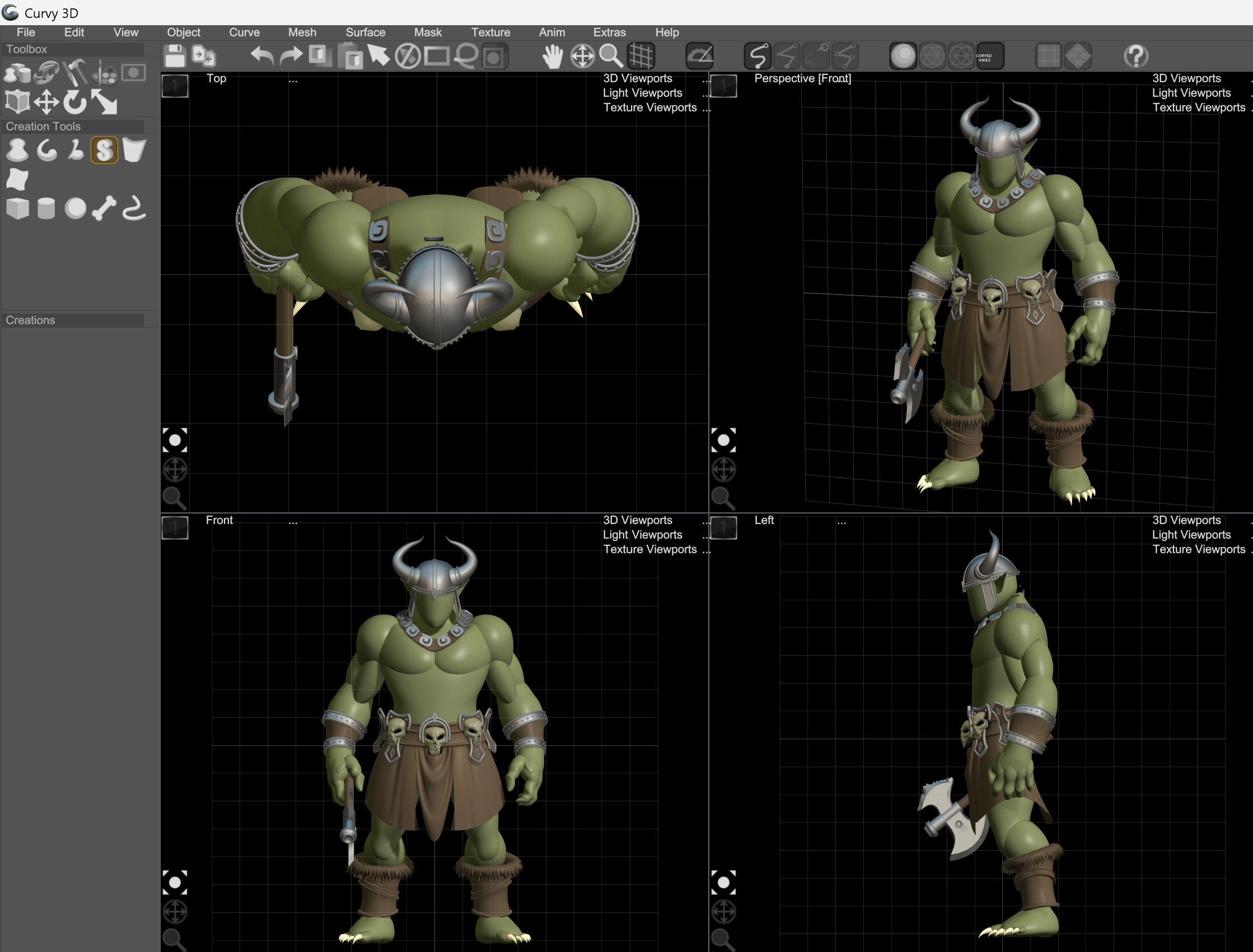
Task: Enable smooth S-curve drawing mode
Action: coord(758,56)
